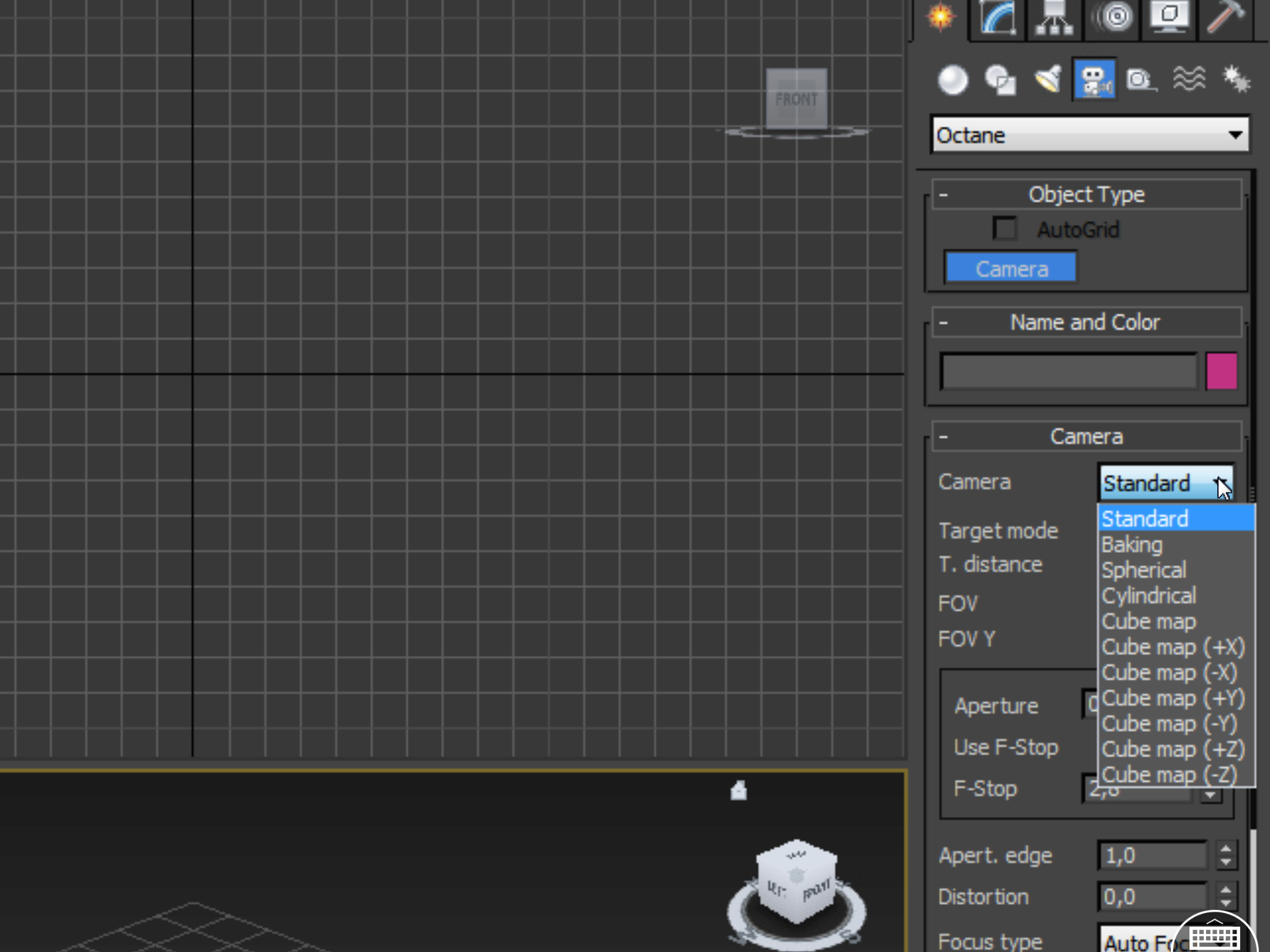Collapse the Object Type rollout
Viewport: 1270px width, 952px height.
(1086, 195)
